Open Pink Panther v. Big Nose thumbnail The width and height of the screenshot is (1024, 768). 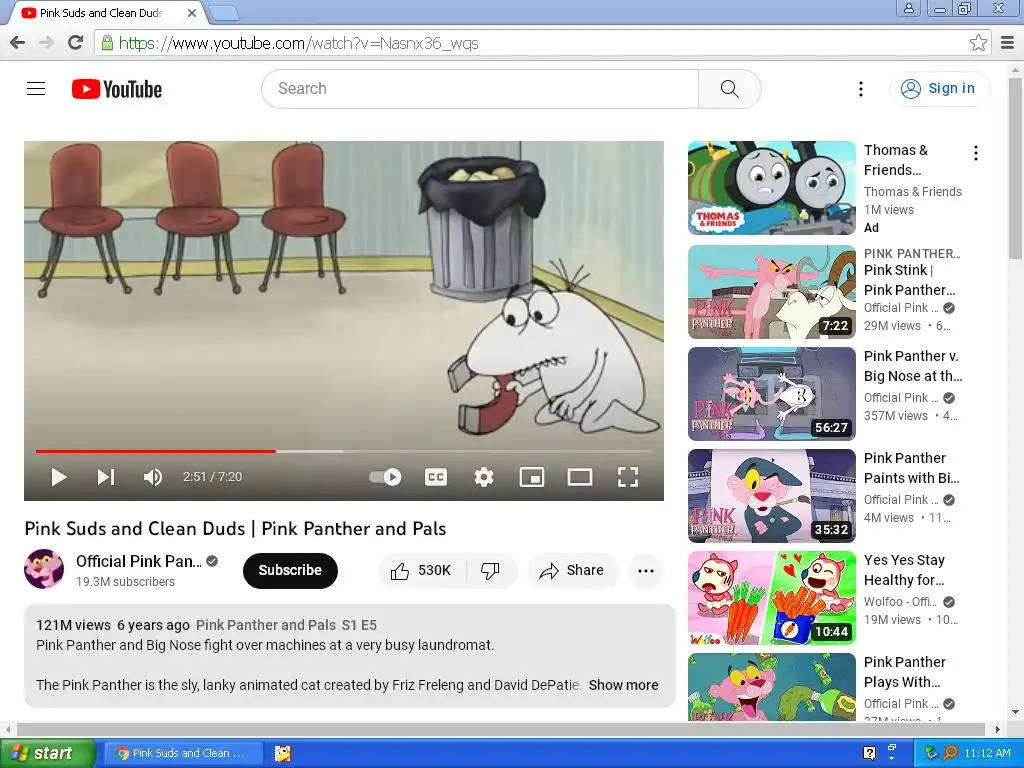coord(771,394)
